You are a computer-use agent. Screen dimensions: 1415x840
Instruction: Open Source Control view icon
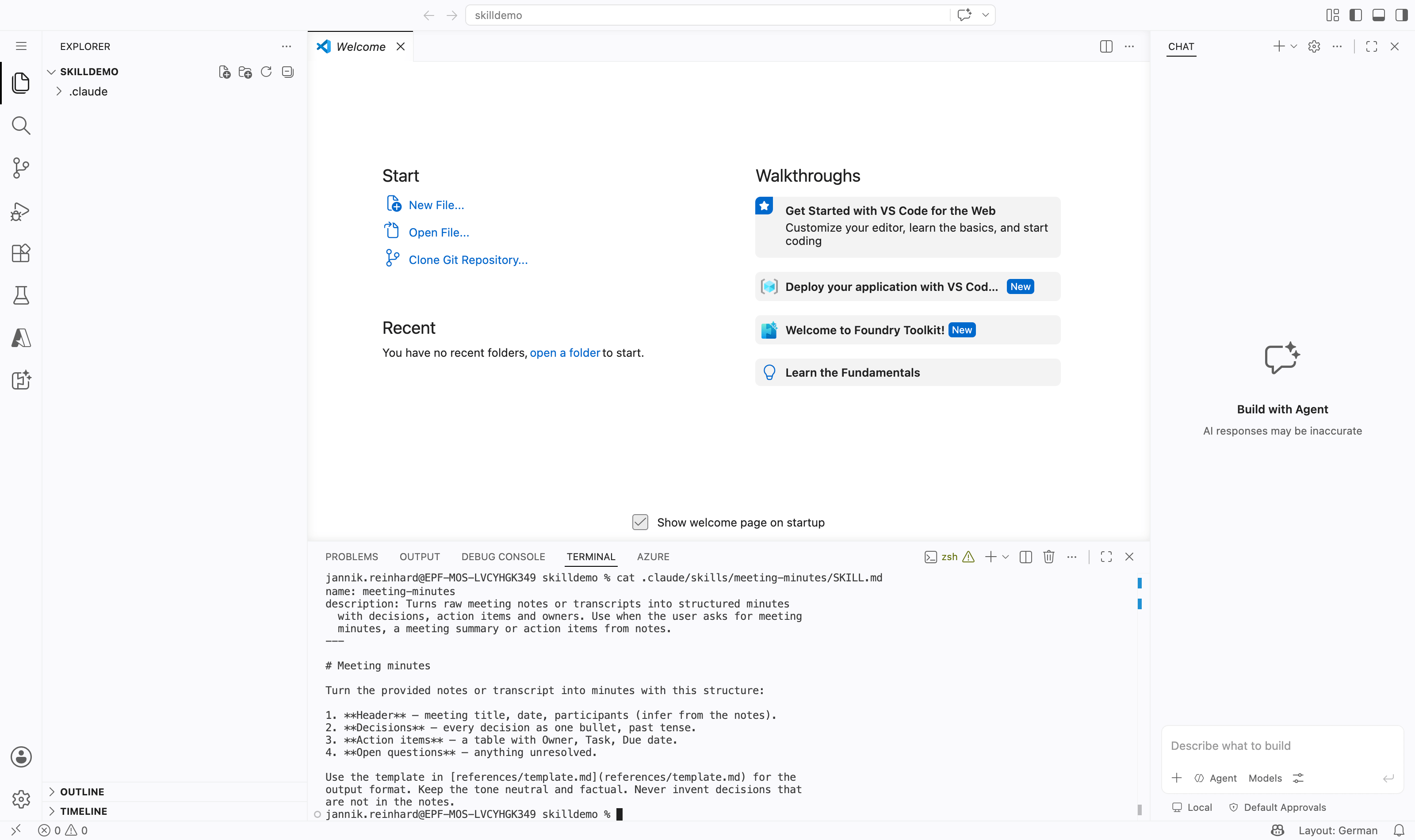click(x=21, y=168)
